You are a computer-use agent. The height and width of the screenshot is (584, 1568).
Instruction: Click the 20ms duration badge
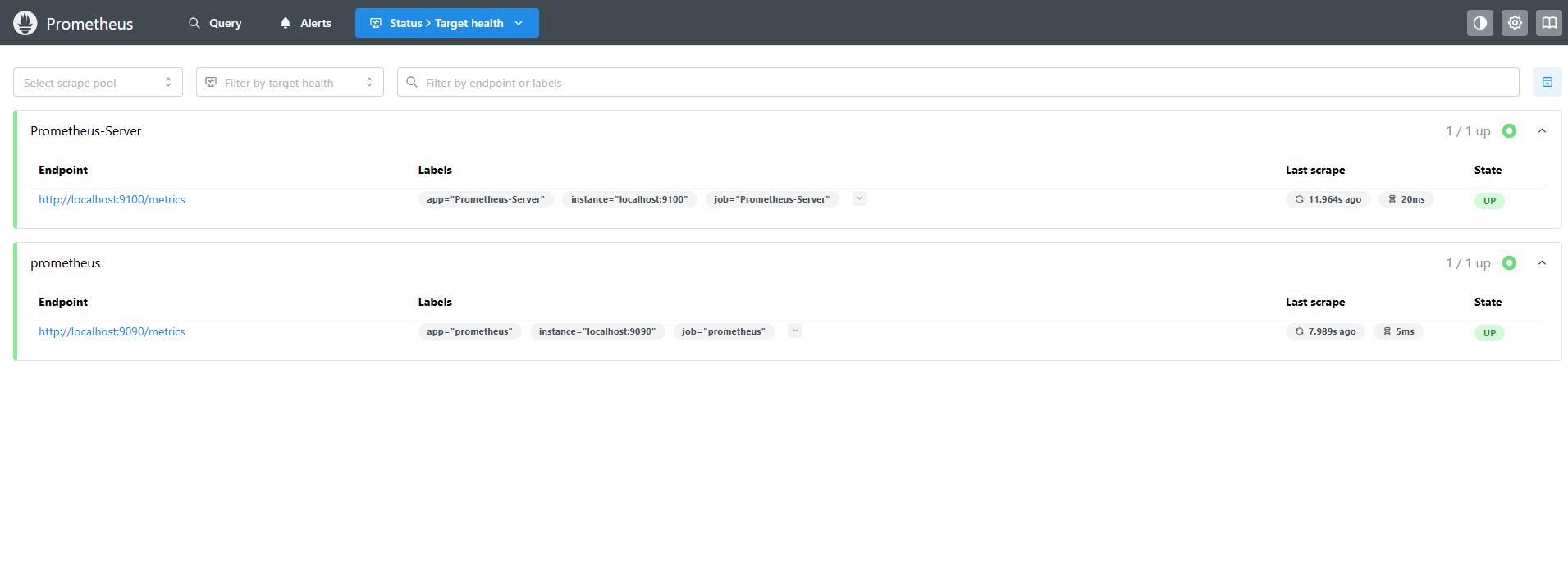(x=1406, y=199)
